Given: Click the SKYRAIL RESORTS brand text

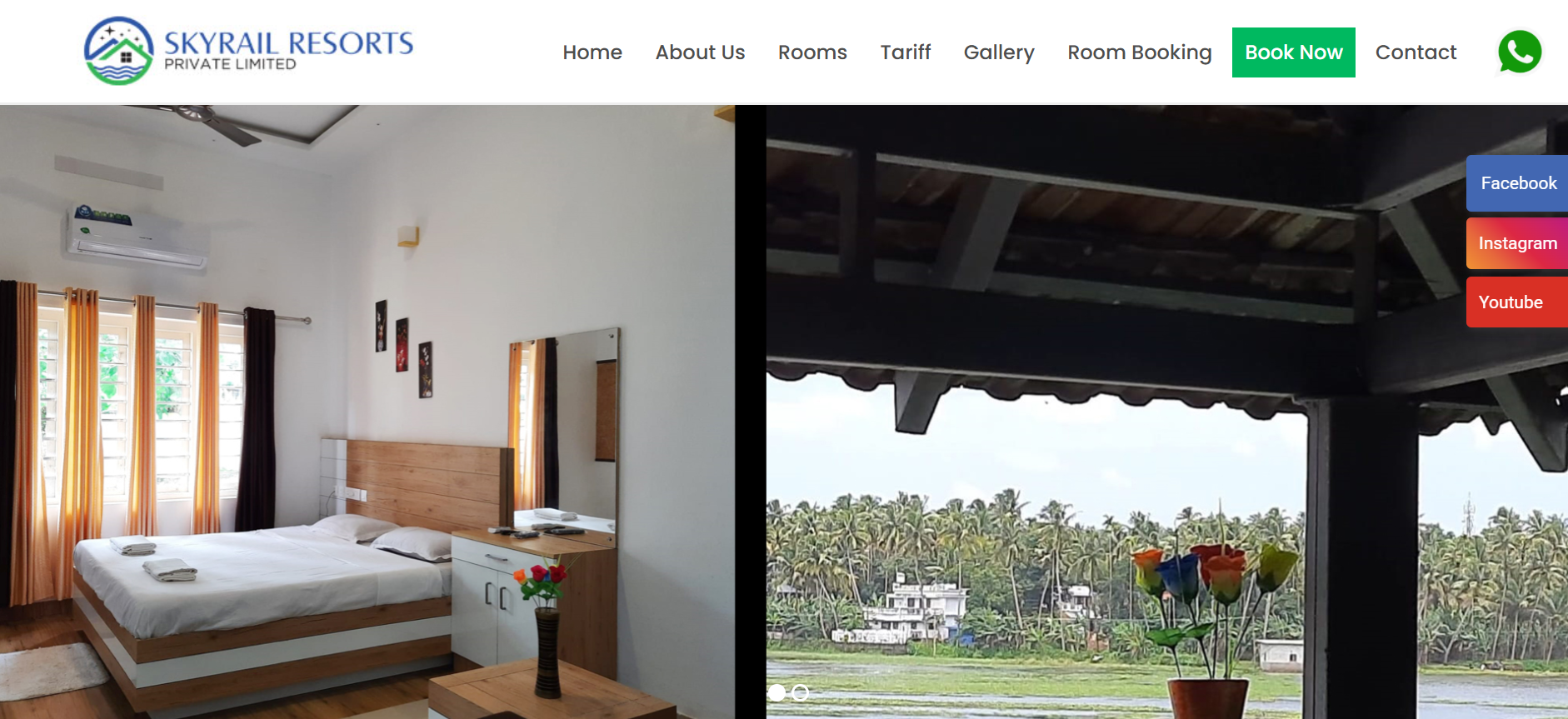Looking at the screenshot, I should [x=288, y=42].
